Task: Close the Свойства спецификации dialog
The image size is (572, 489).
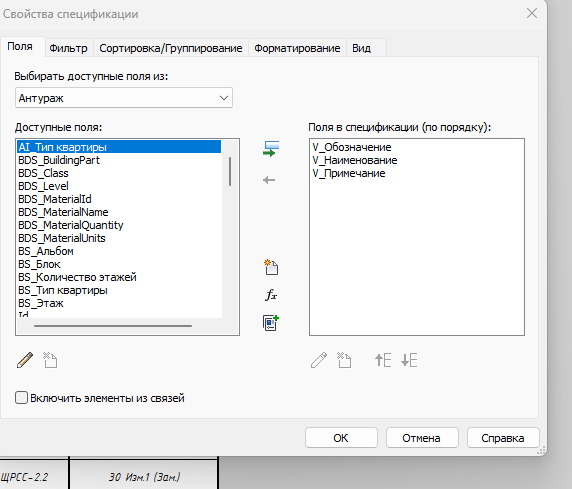Action: (x=532, y=14)
